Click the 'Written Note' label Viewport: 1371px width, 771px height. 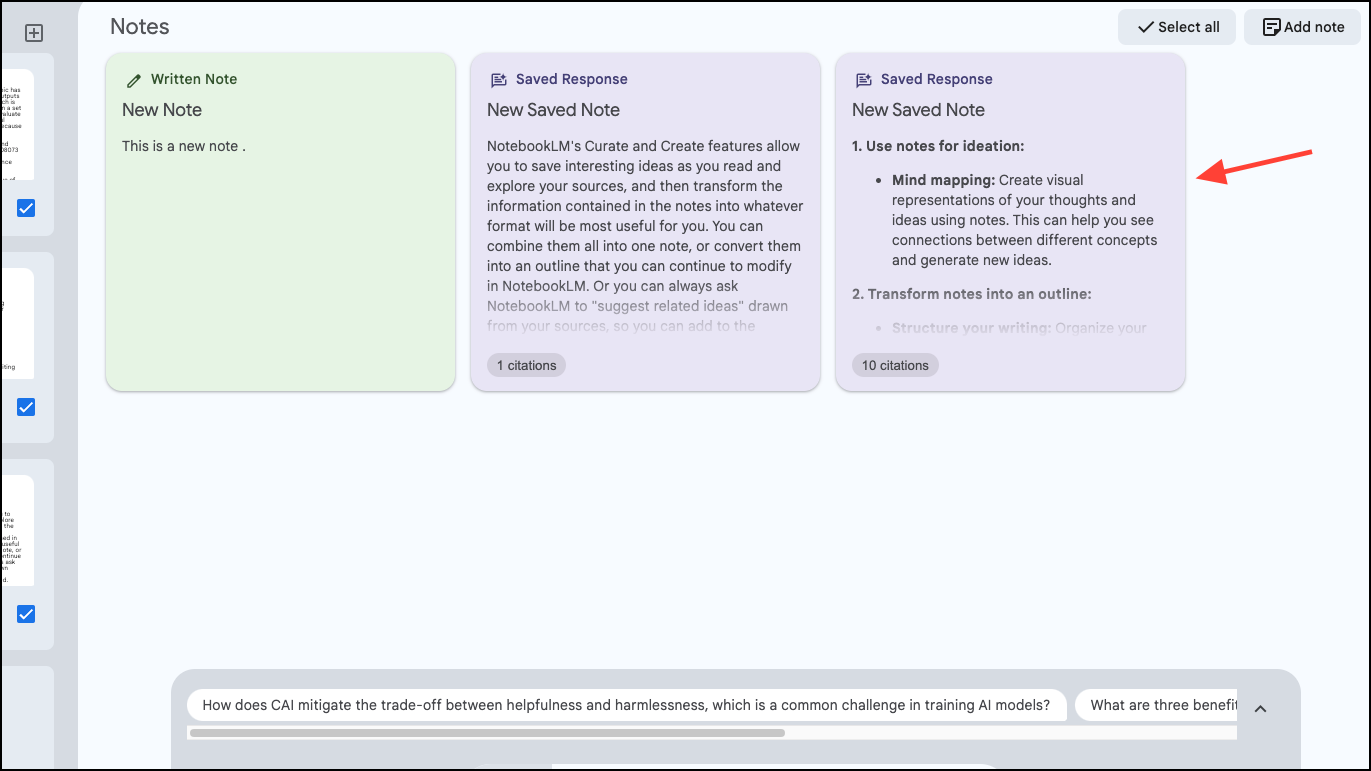coord(194,79)
